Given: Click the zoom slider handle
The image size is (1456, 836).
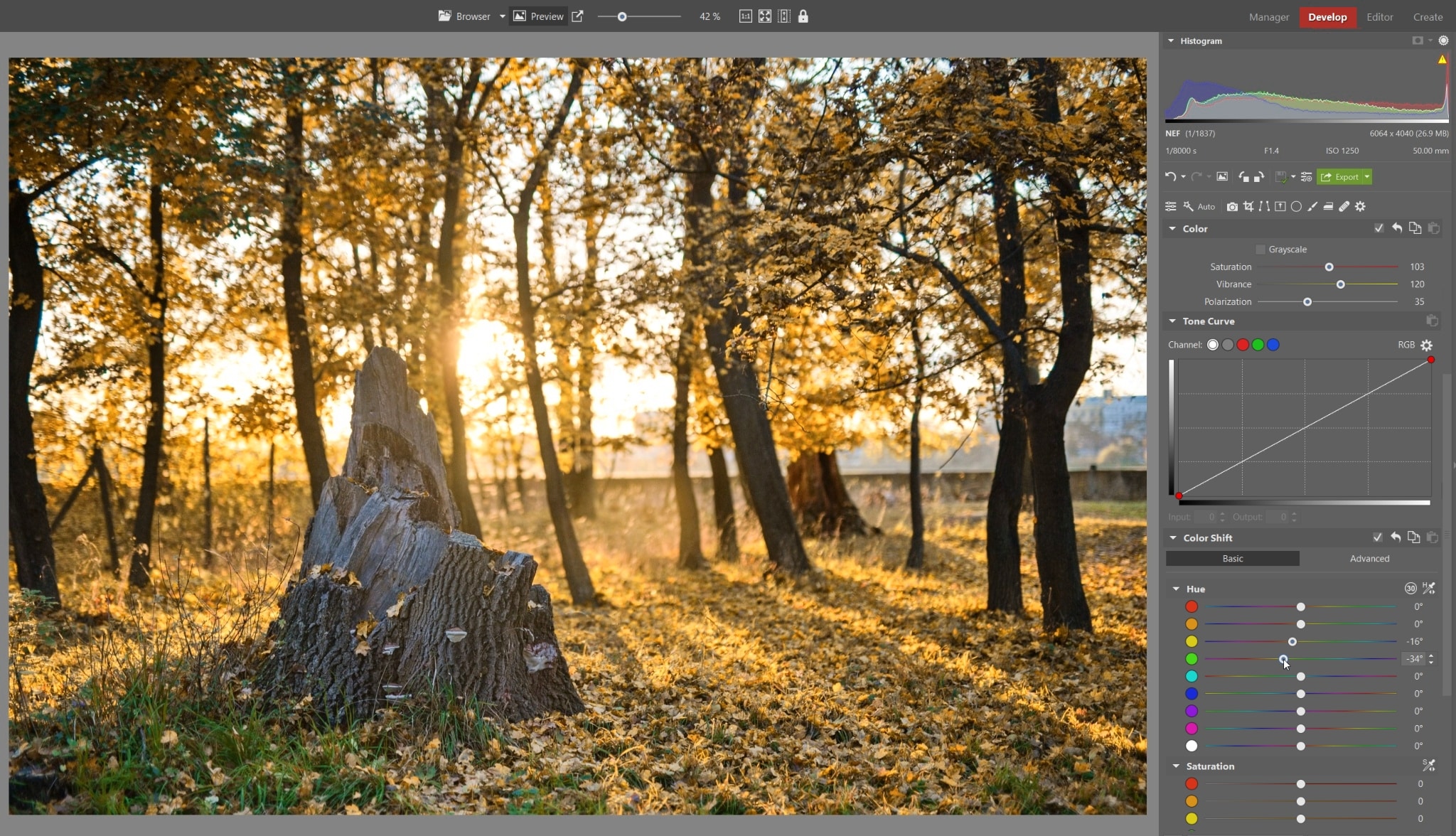Looking at the screenshot, I should (622, 16).
